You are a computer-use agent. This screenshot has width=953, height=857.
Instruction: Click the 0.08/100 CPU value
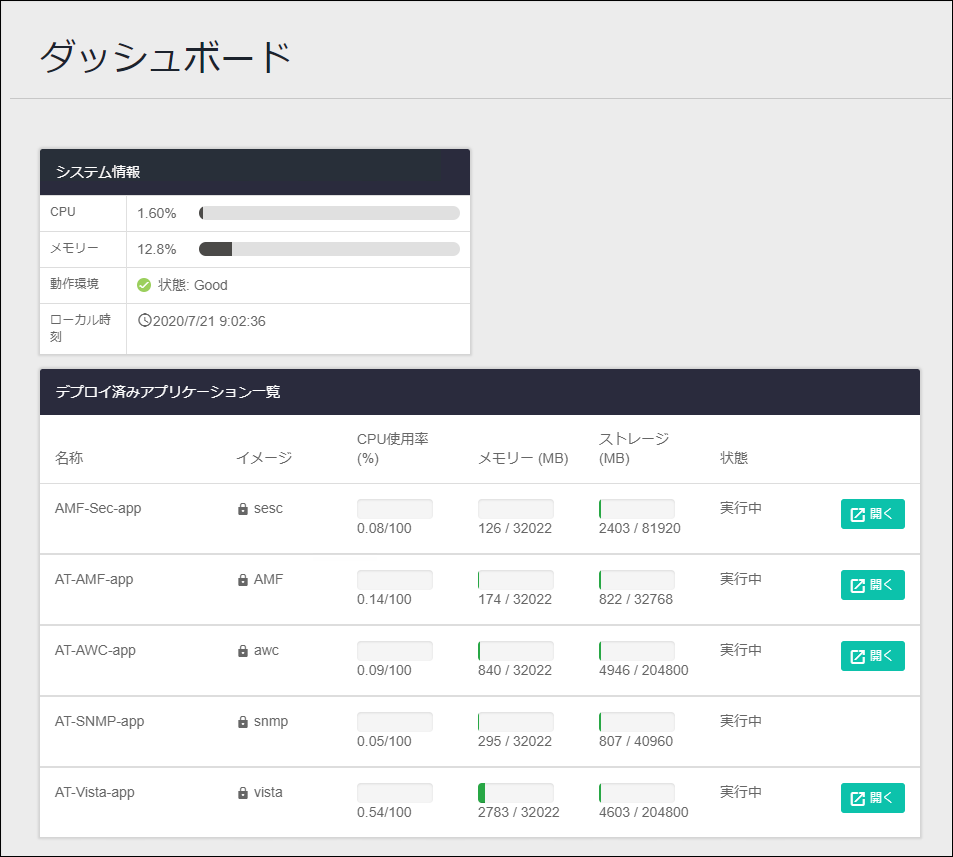point(384,528)
